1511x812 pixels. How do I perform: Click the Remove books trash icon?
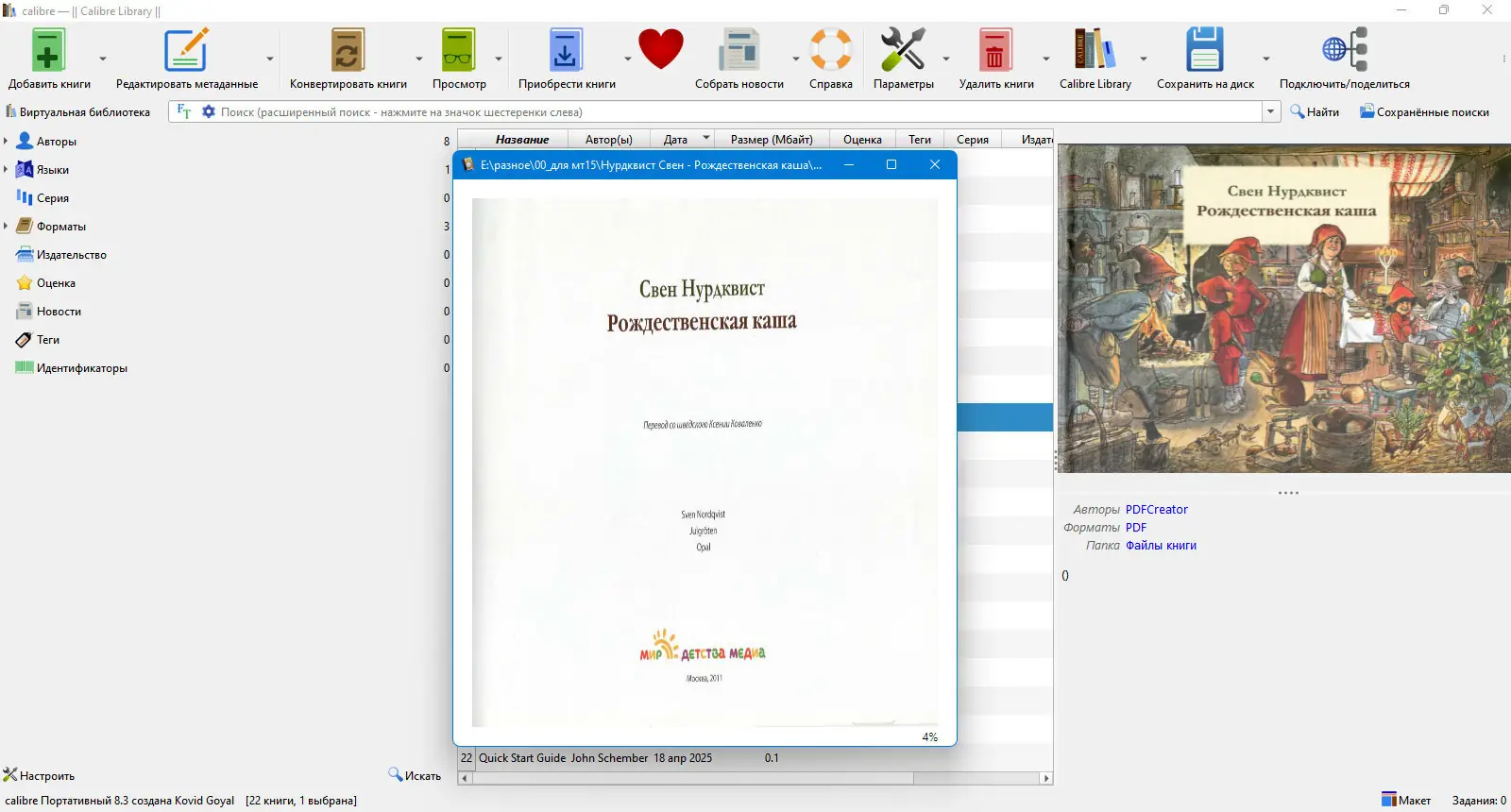(995, 50)
